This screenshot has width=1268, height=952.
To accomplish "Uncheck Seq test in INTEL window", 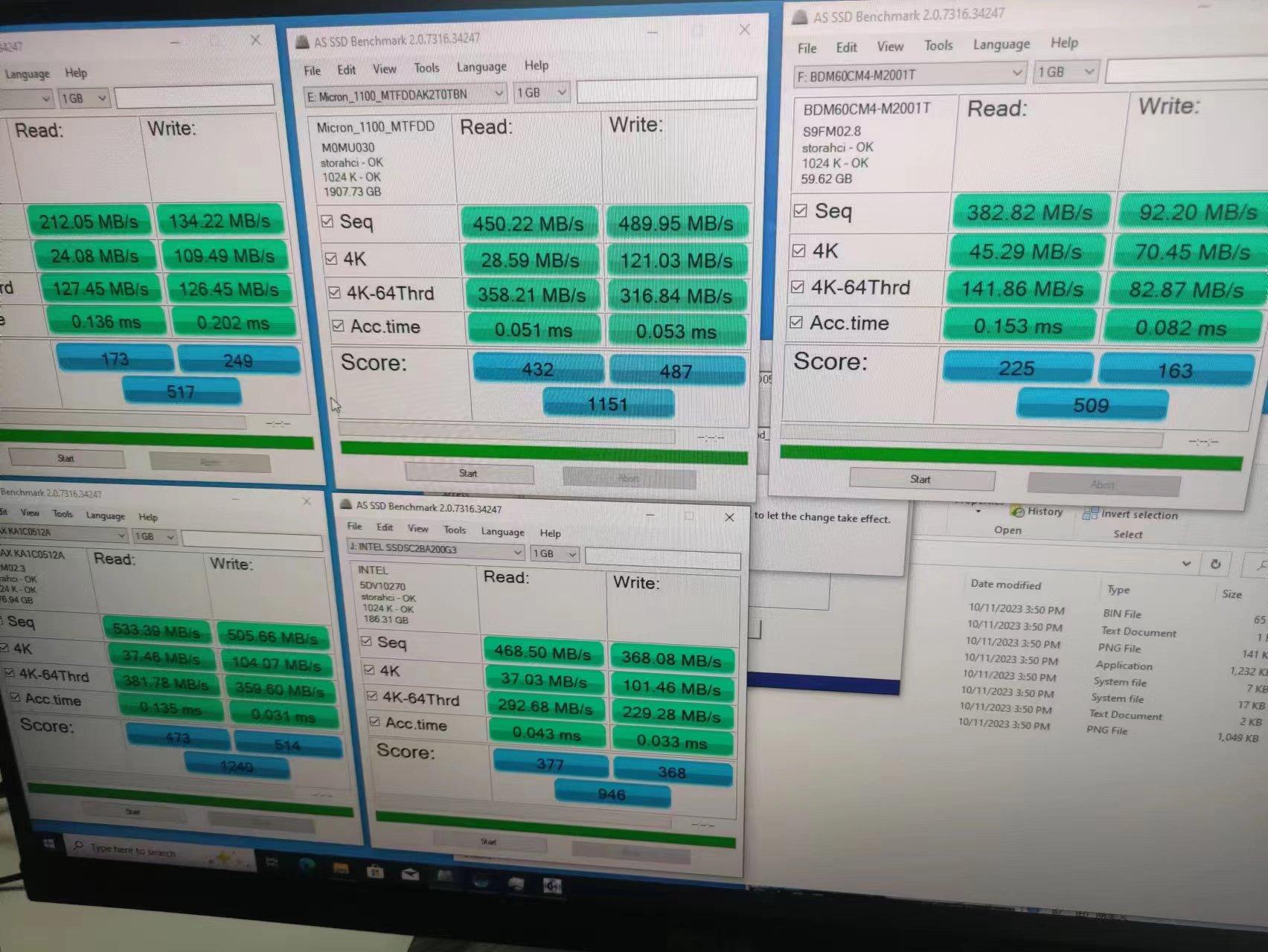I will (366, 640).
